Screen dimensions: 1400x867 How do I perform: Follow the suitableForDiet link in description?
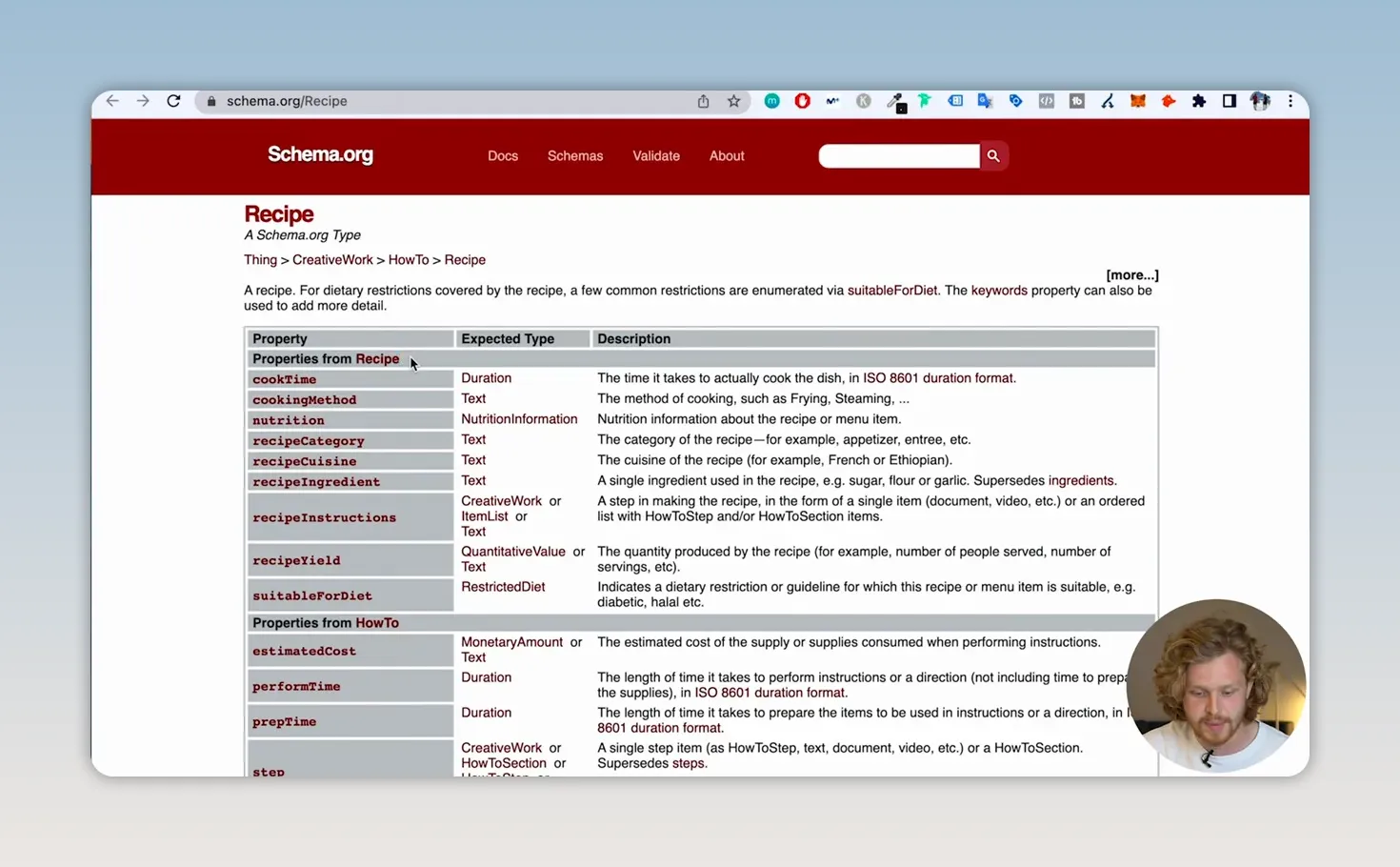[x=892, y=291]
